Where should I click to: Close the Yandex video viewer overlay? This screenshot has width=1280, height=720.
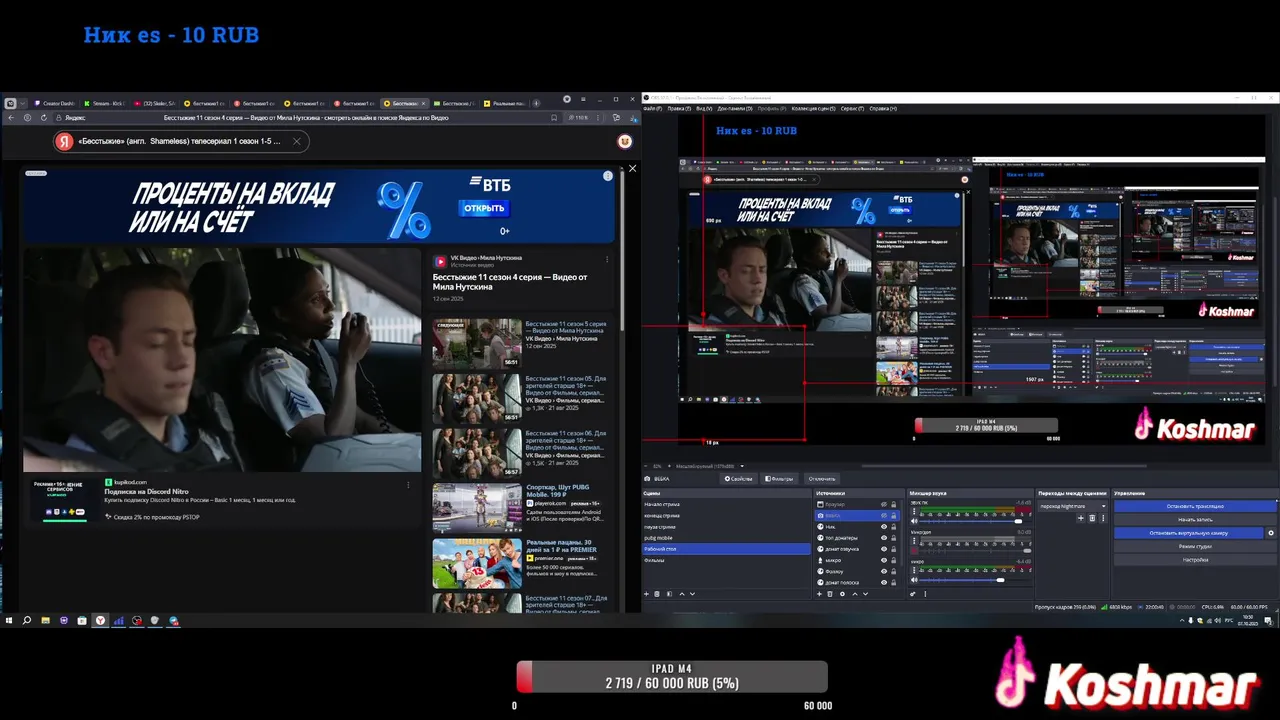(632, 168)
